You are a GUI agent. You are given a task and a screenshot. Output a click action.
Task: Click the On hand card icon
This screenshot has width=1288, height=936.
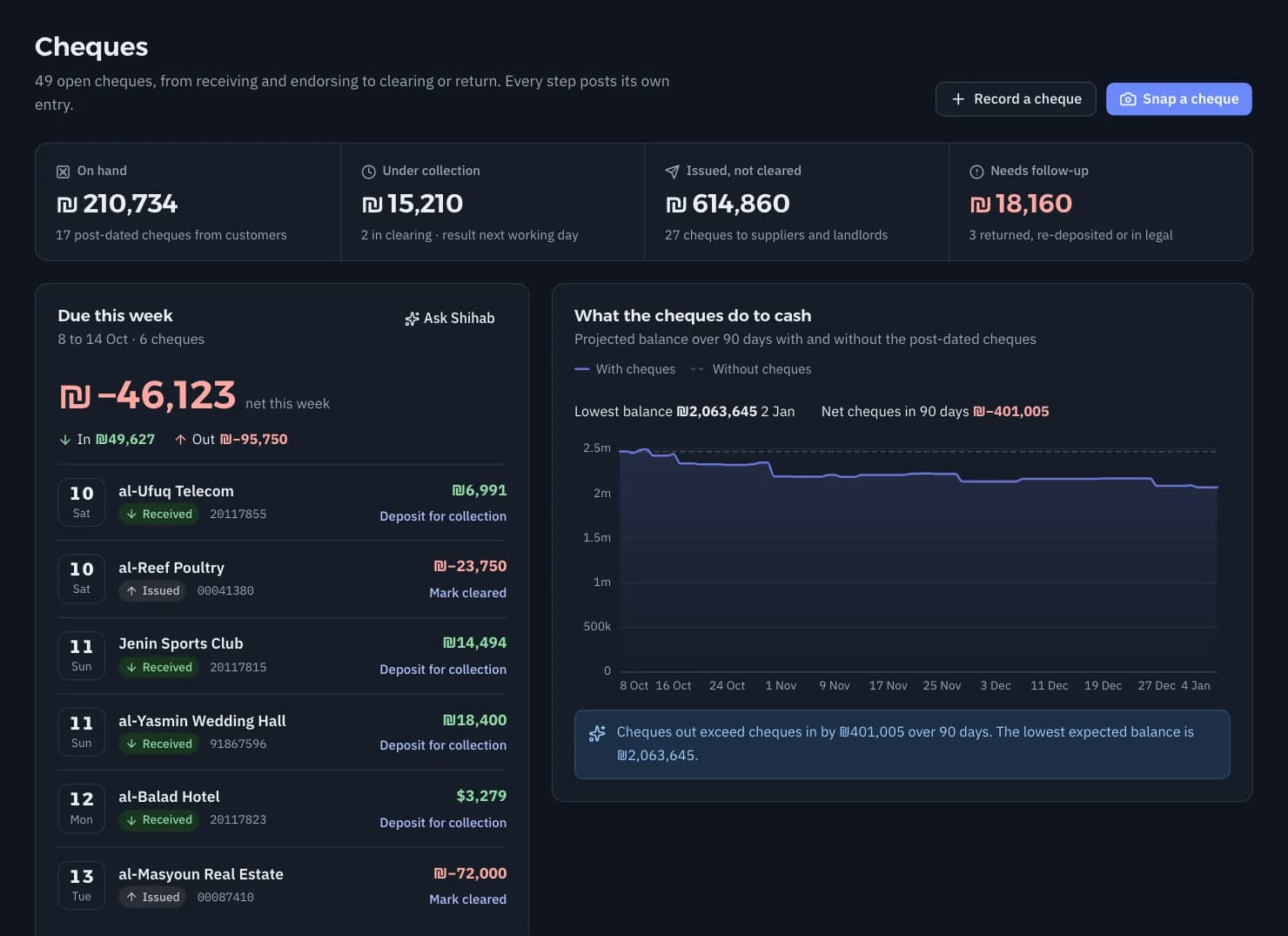(x=63, y=172)
